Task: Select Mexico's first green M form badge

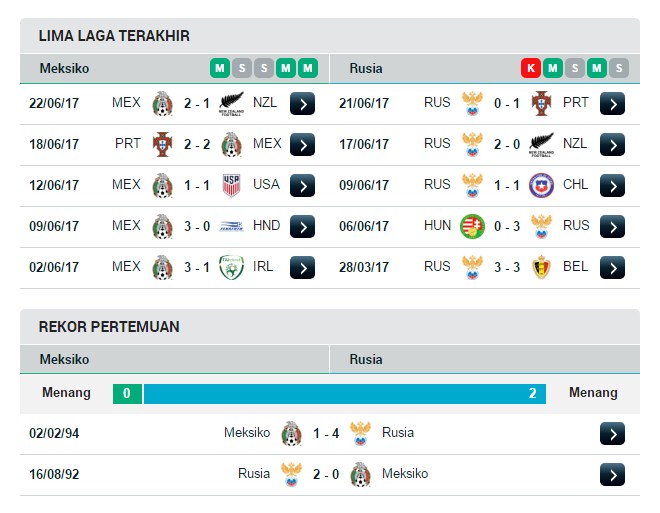Action: click(x=220, y=68)
